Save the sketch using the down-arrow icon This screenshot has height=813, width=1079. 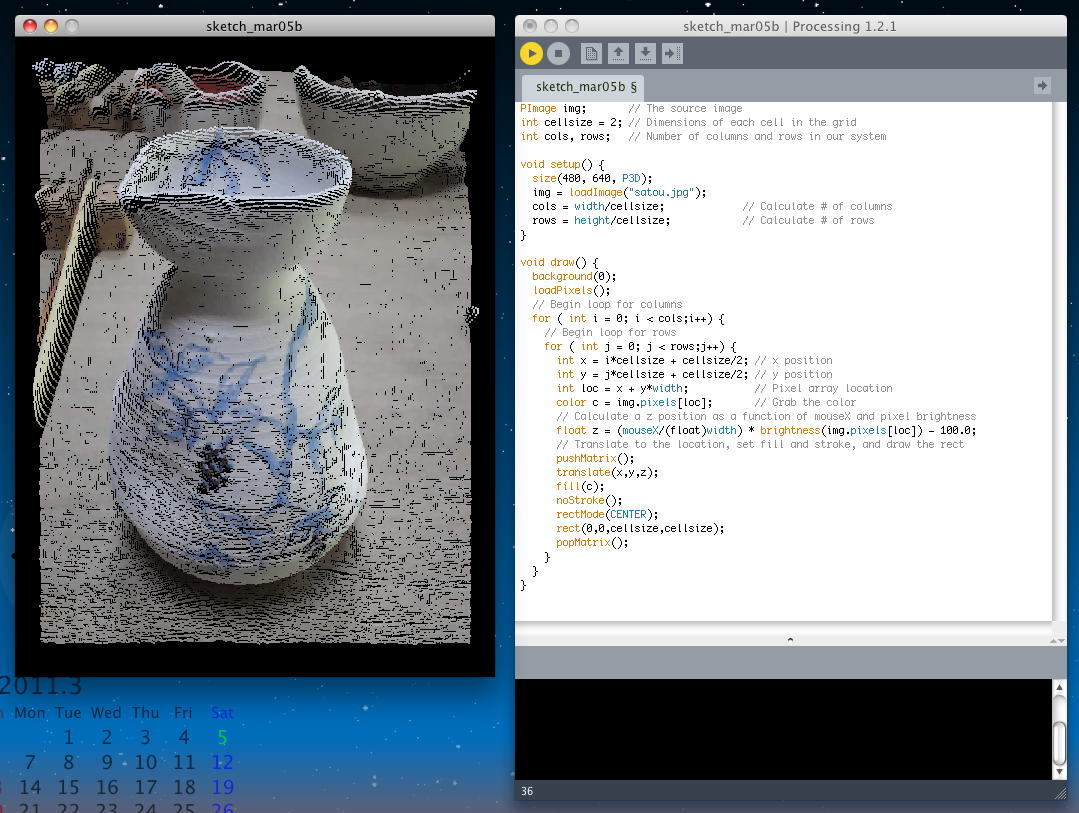click(x=646, y=53)
